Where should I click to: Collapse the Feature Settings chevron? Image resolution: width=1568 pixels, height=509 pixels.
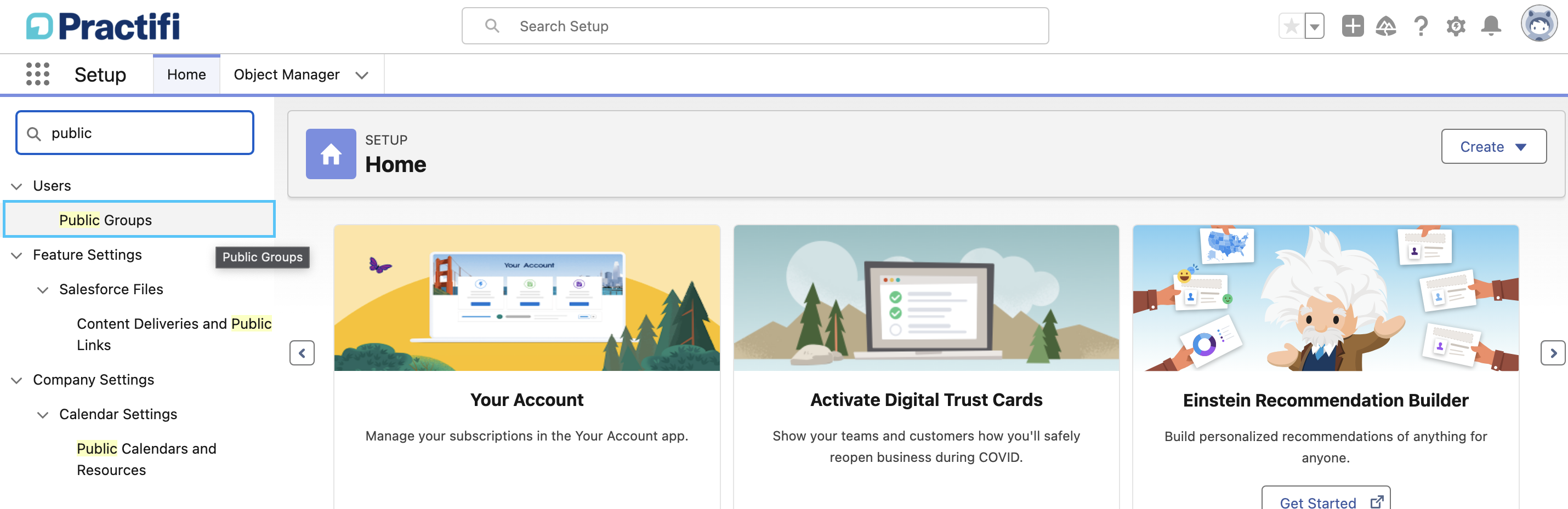17,255
